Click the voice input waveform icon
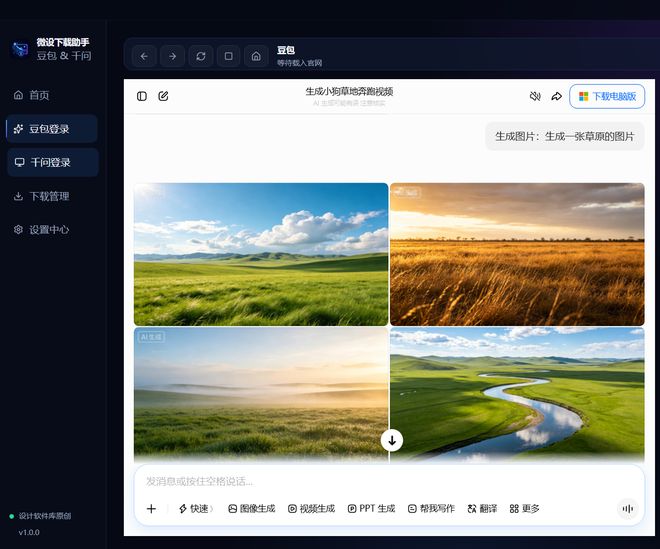Screen dimensions: 660x549 [628, 509]
